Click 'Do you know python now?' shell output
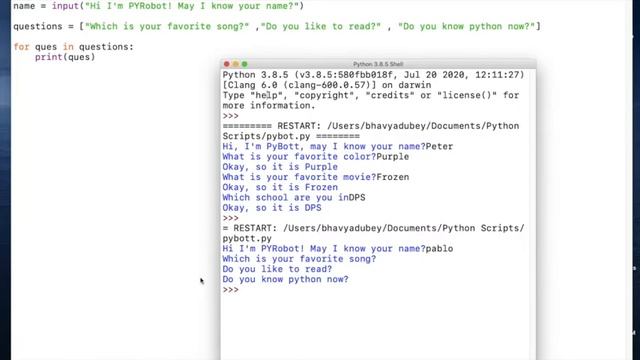The width and height of the screenshot is (640, 360). (x=285, y=279)
